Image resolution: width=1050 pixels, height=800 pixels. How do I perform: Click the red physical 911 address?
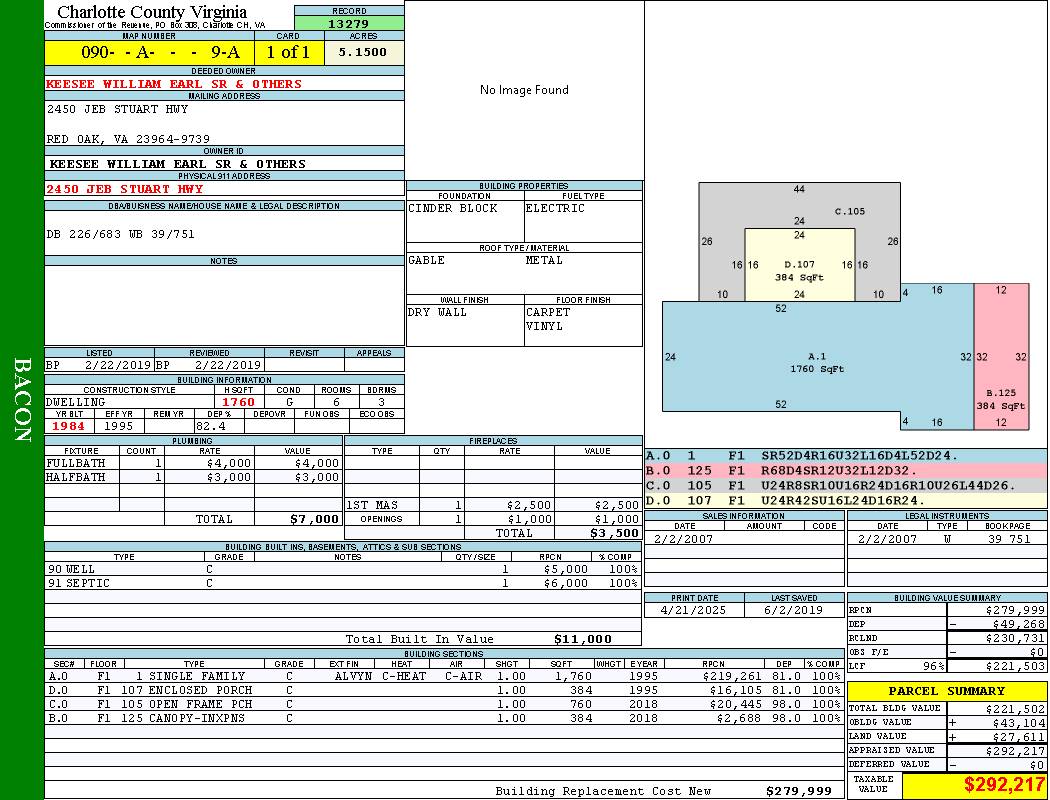(125, 189)
